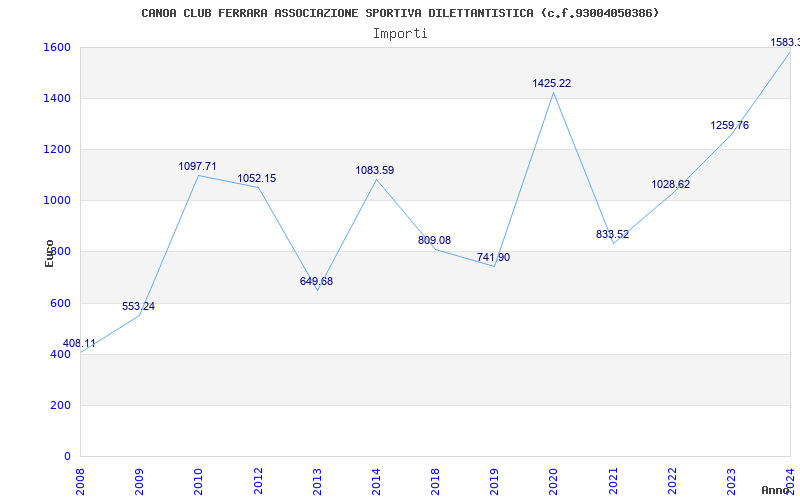This screenshot has height=500, width=800.
Task: Select the 649.68 data label
Action: click(316, 281)
